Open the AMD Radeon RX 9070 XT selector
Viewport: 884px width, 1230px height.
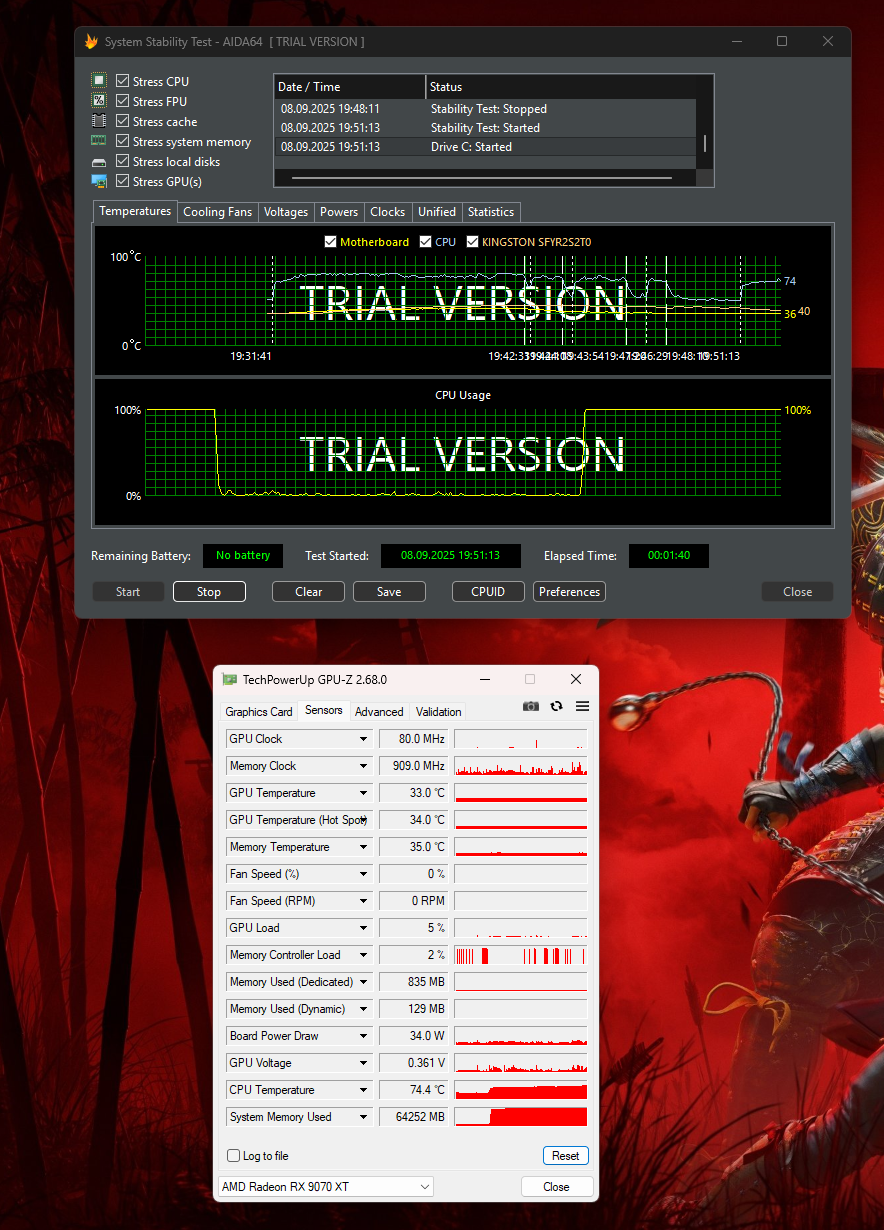(x=325, y=1187)
